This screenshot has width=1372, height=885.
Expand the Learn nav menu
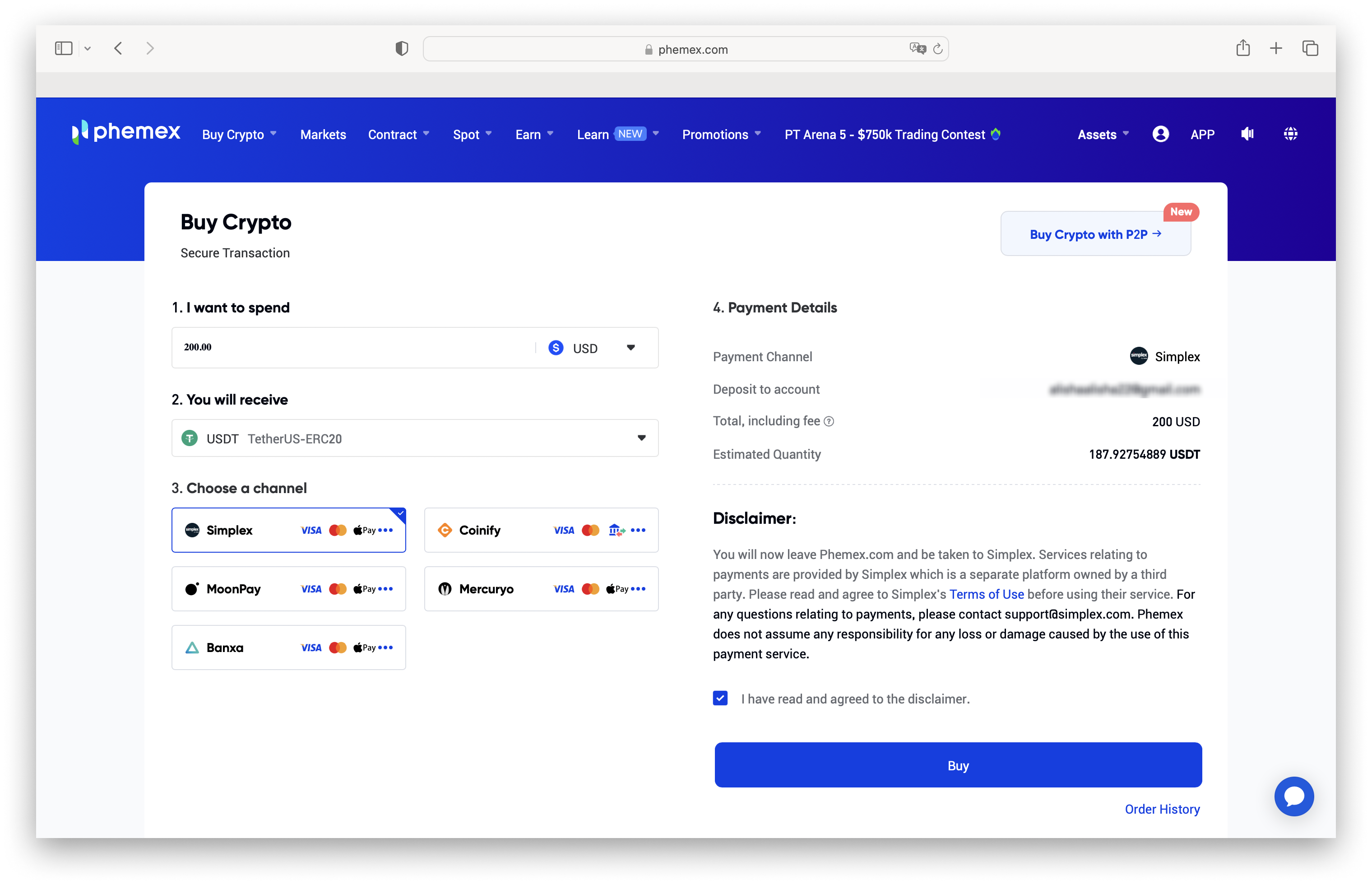[617, 135]
